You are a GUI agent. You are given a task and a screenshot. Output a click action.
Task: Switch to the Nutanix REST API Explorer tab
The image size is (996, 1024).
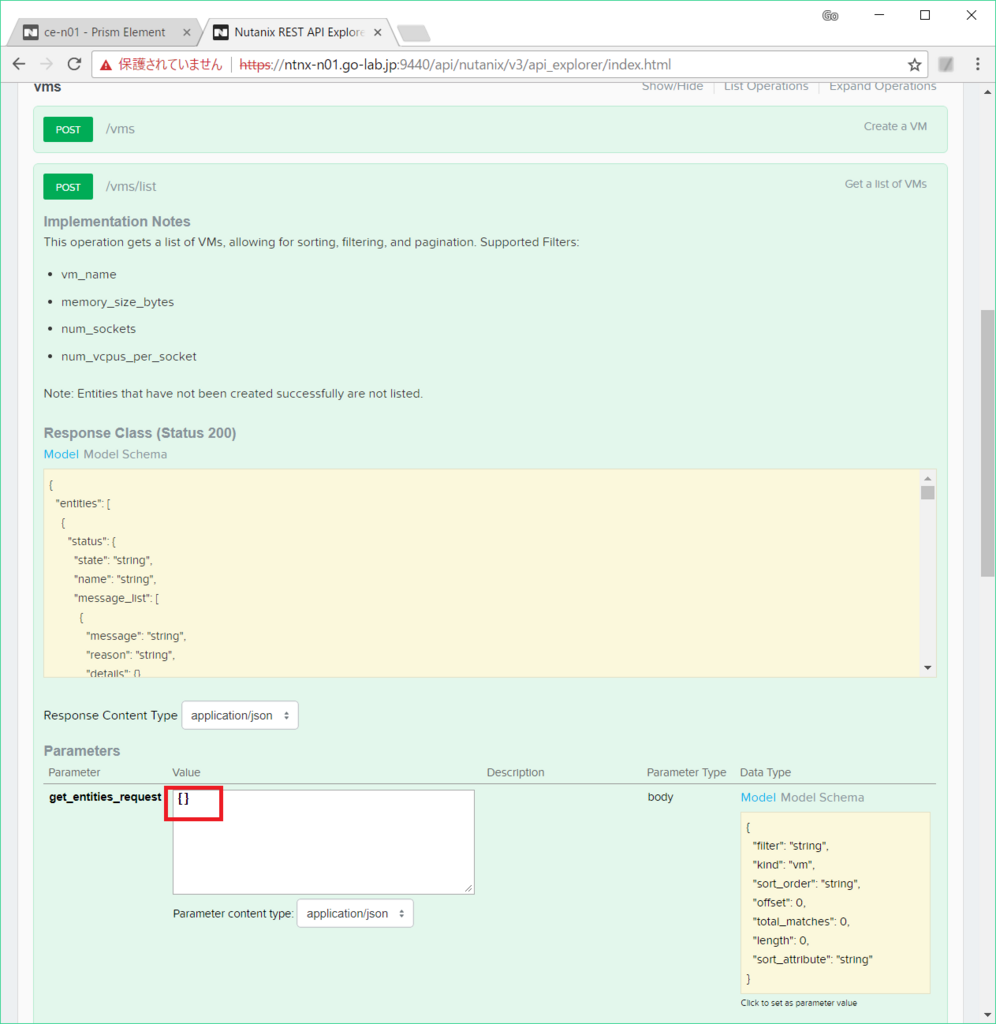(295, 31)
